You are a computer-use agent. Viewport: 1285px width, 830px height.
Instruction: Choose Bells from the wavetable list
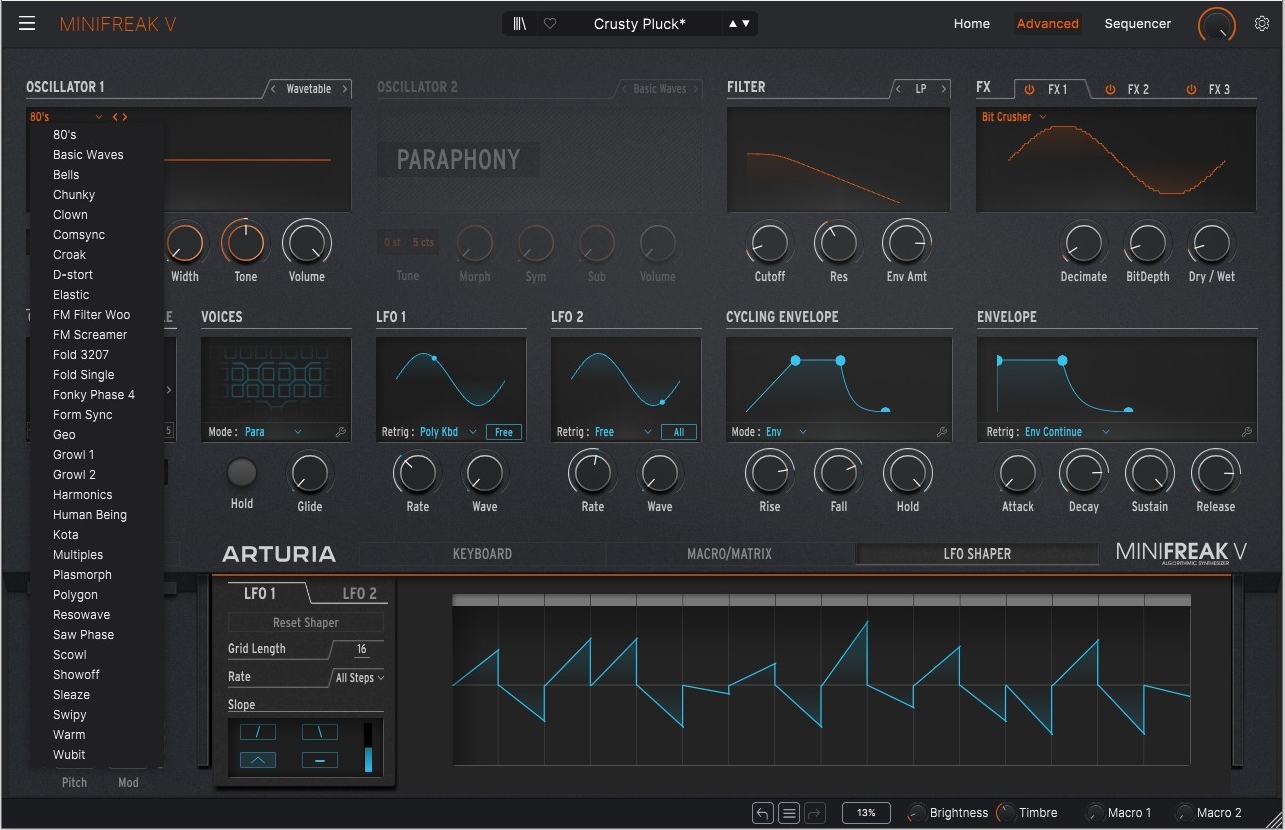pos(66,174)
